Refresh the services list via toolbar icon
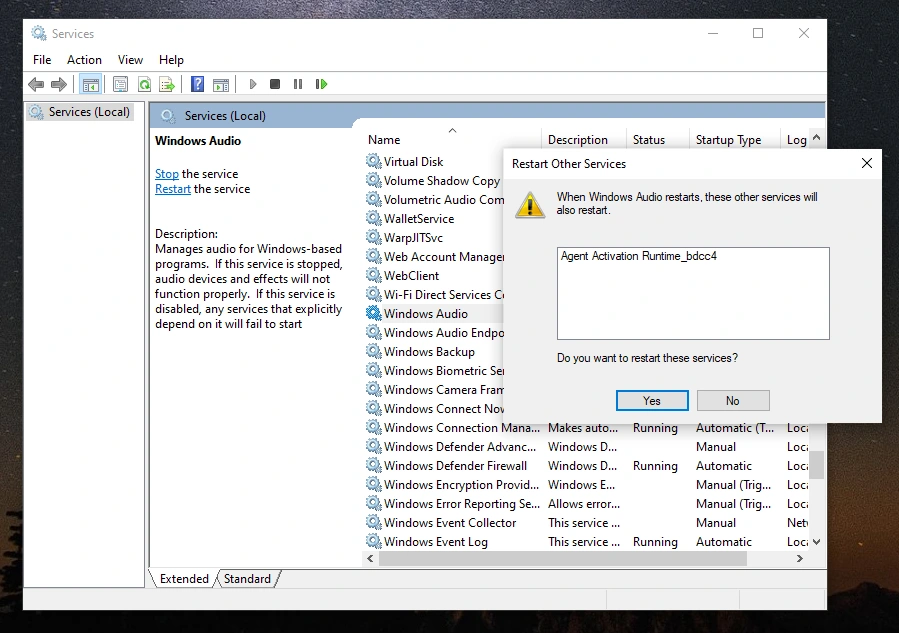899x633 pixels. (x=144, y=84)
